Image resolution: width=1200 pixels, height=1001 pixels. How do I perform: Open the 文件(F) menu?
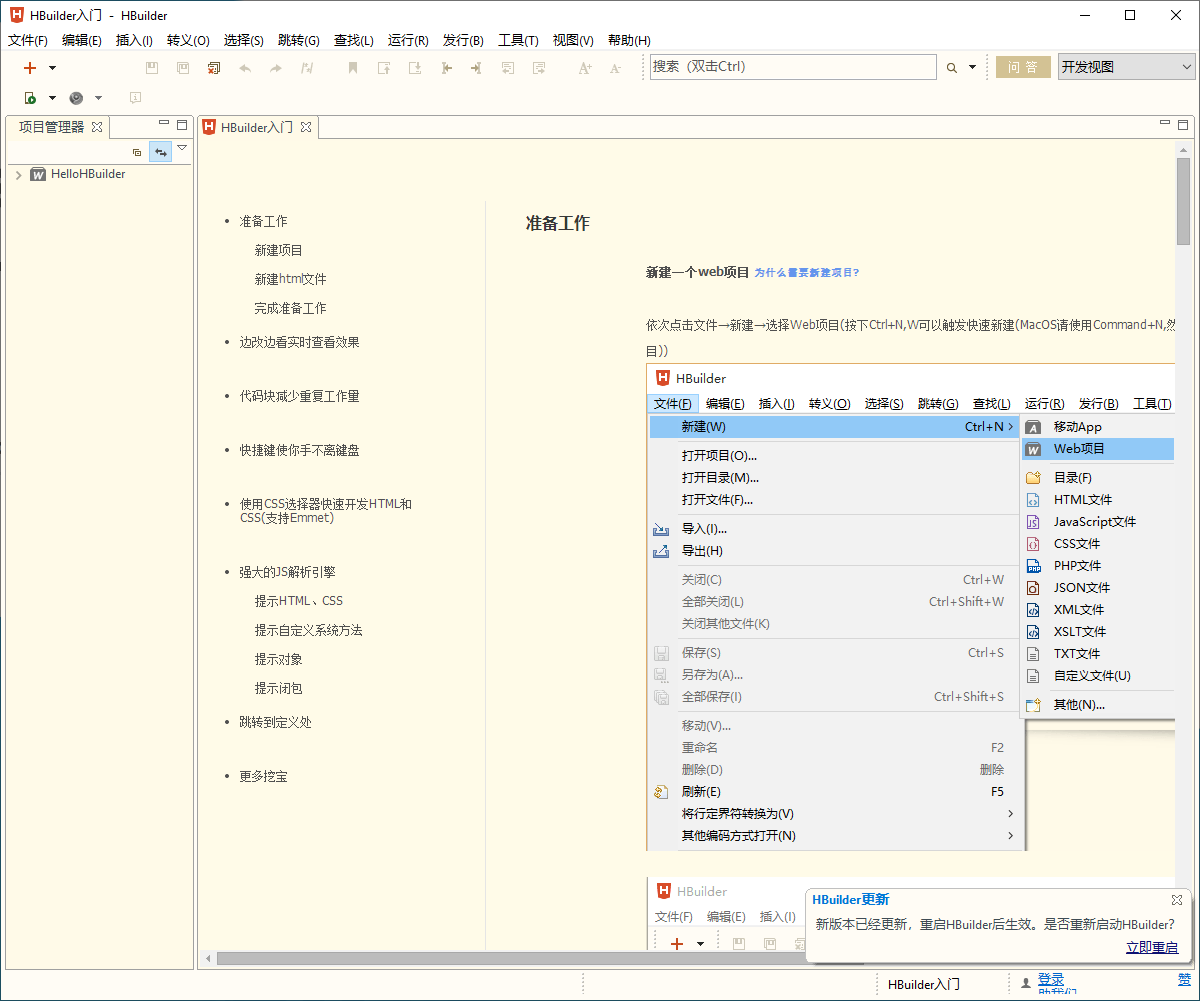(x=28, y=41)
